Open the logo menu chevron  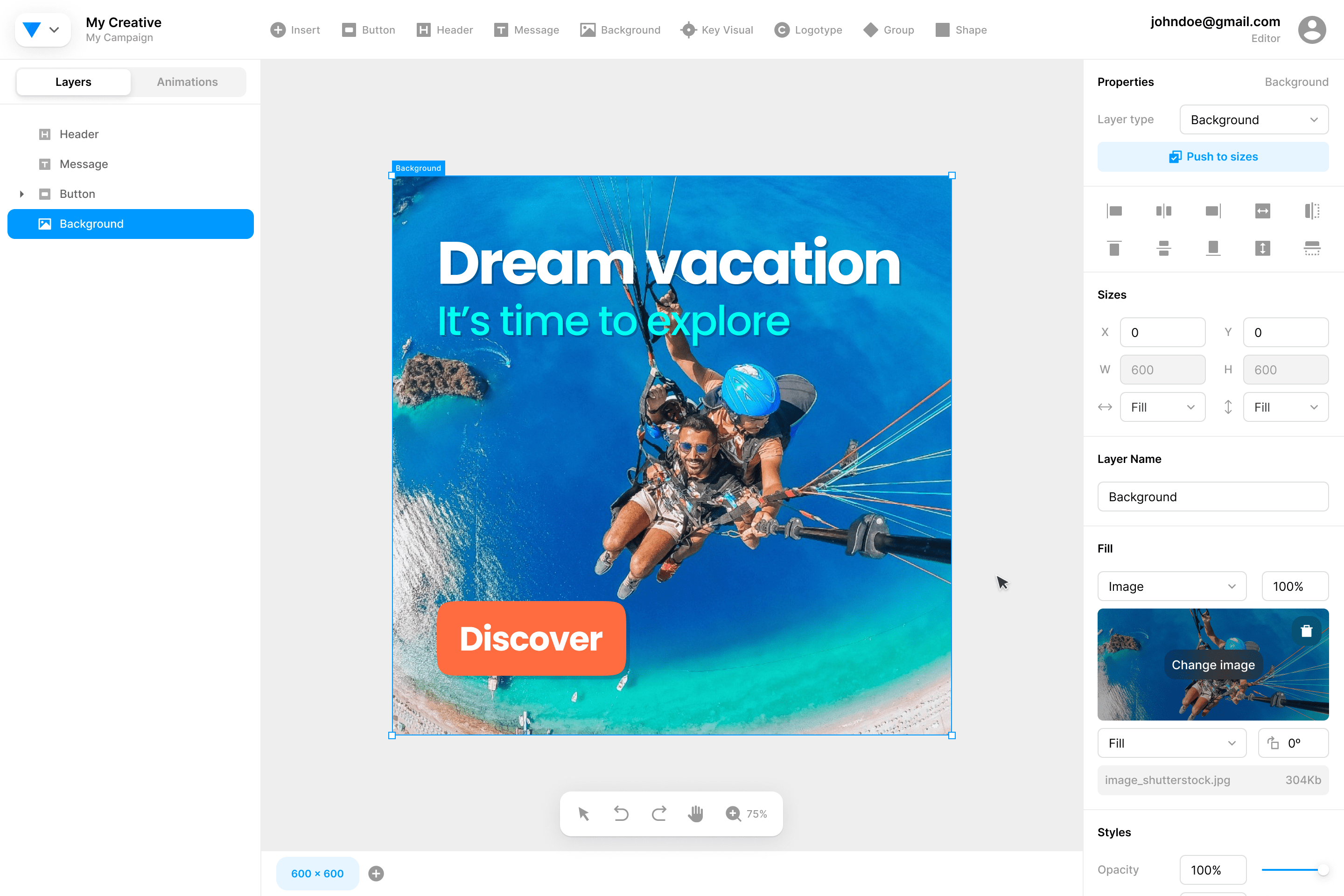pyautogui.click(x=54, y=30)
